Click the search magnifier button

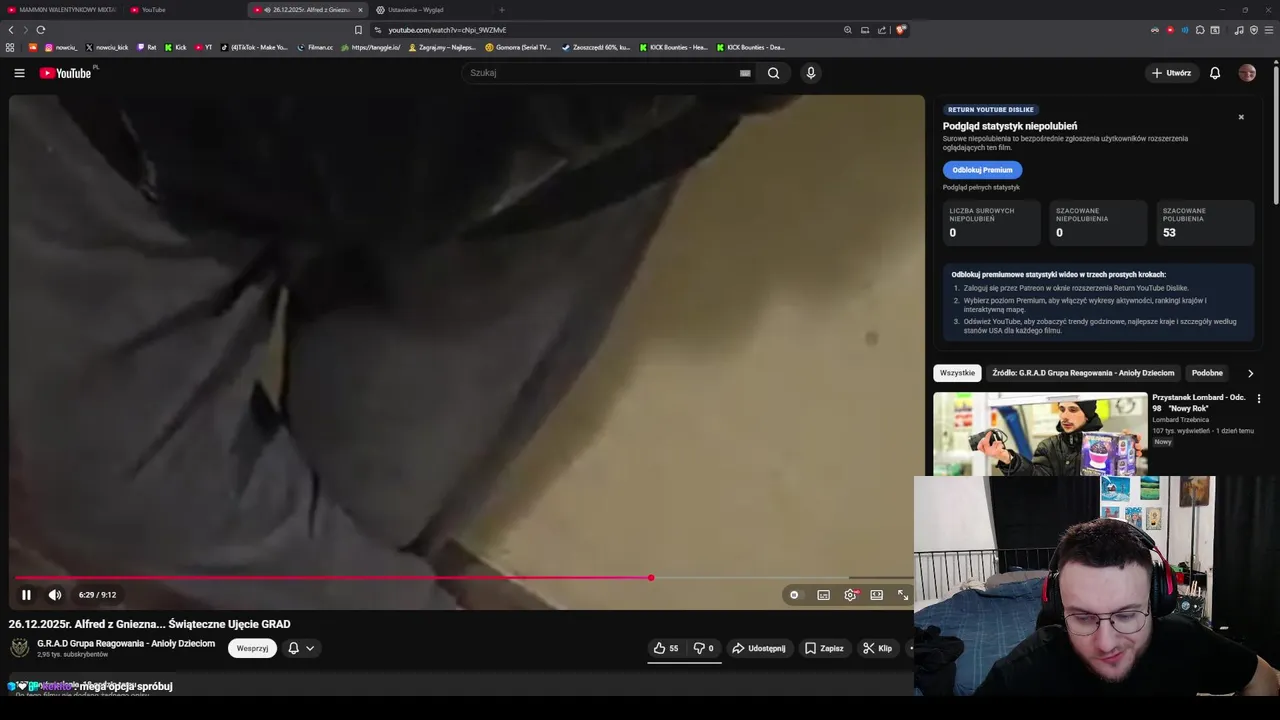[773, 73]
